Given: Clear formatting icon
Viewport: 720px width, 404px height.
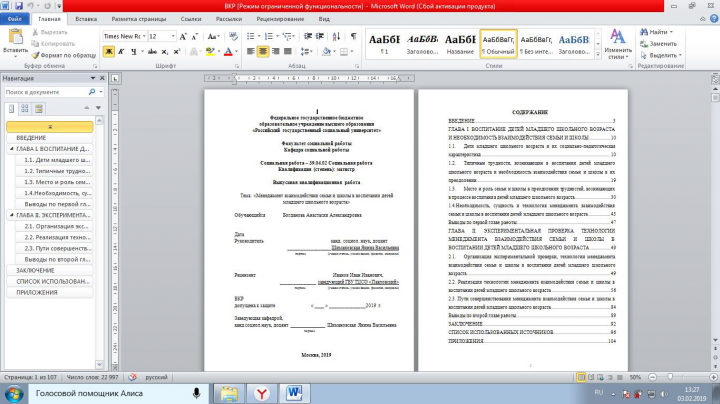Looking at the screenshot, I should tap(233, 36).
